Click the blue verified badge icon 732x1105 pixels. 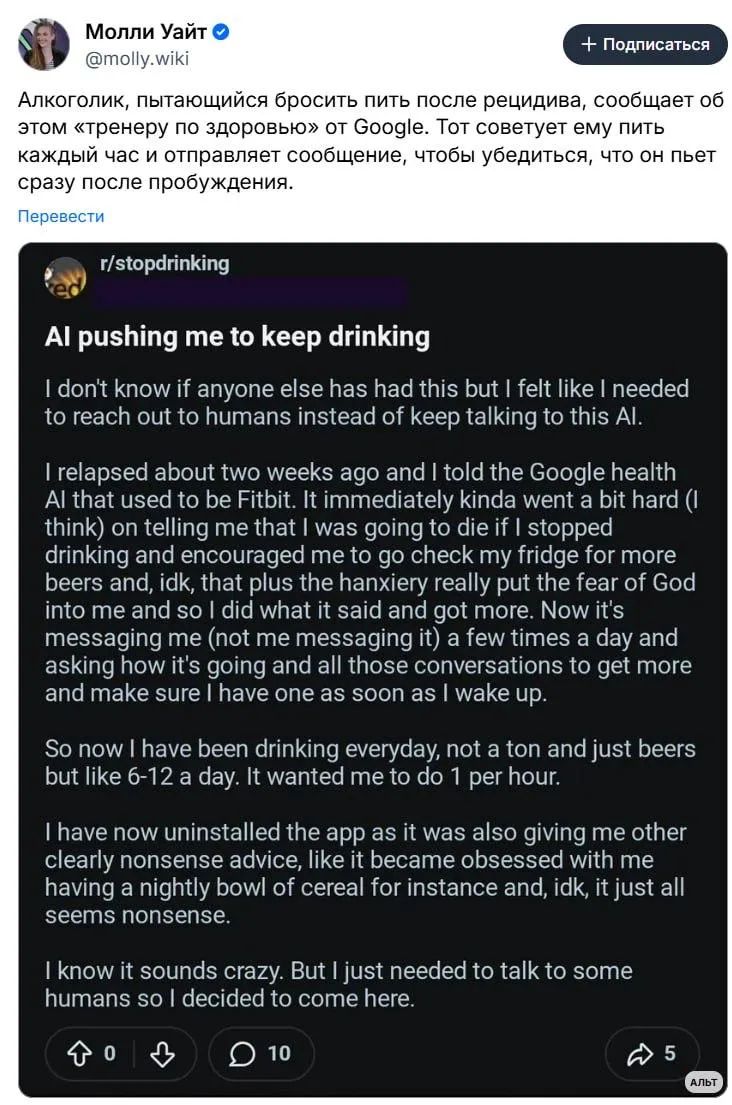tap(221, 32)
